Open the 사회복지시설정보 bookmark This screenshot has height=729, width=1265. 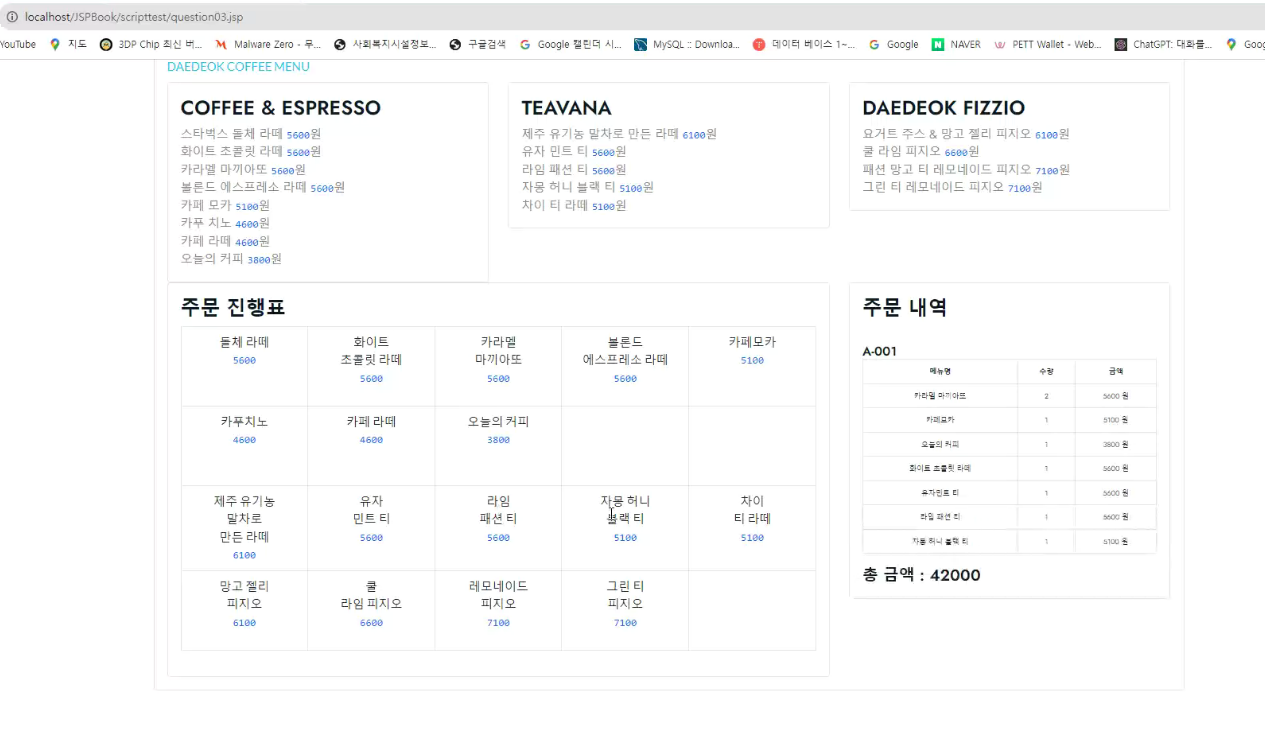click(385, 44)
